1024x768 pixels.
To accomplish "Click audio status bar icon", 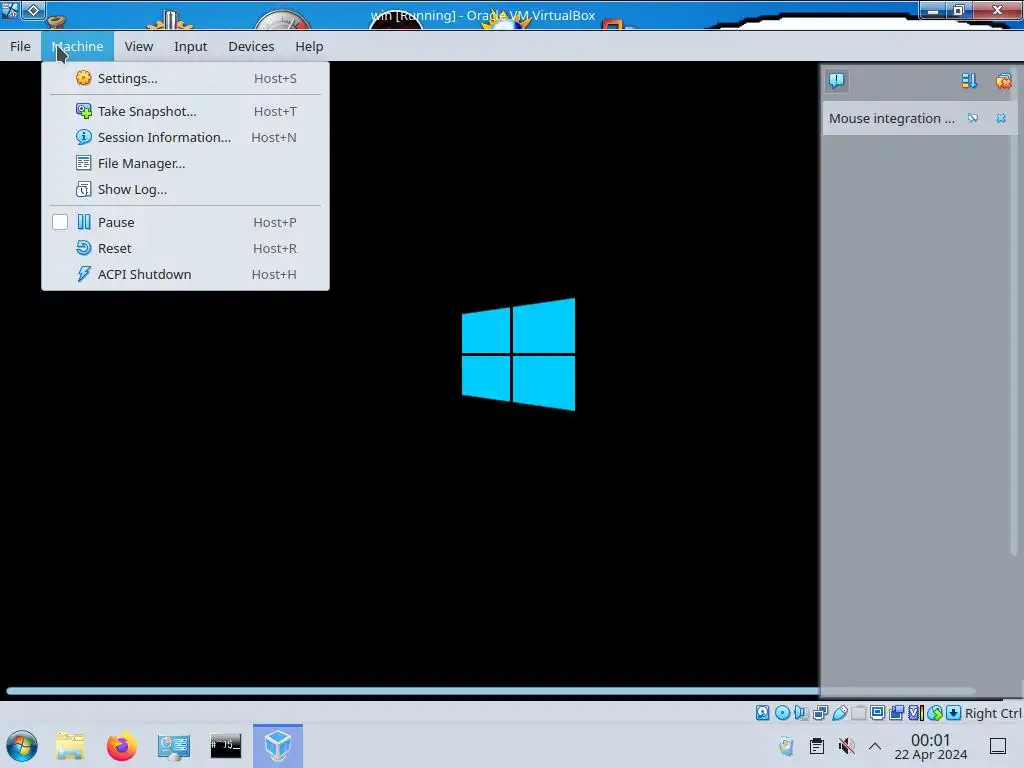I will coord(801,712).
